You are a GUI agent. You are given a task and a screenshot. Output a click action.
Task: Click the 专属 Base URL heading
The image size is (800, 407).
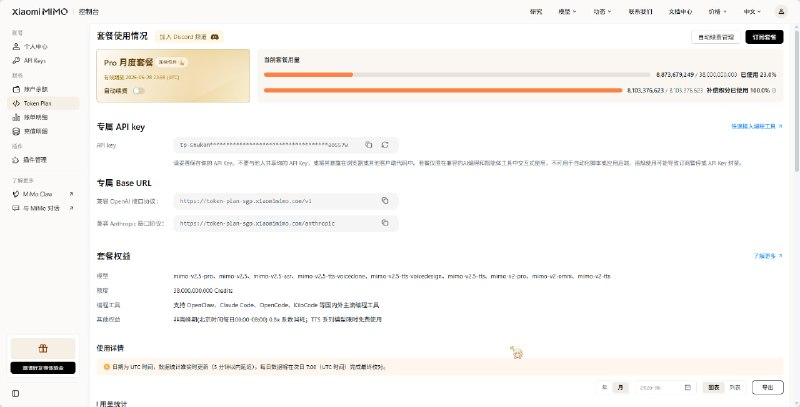coord(124,183)
